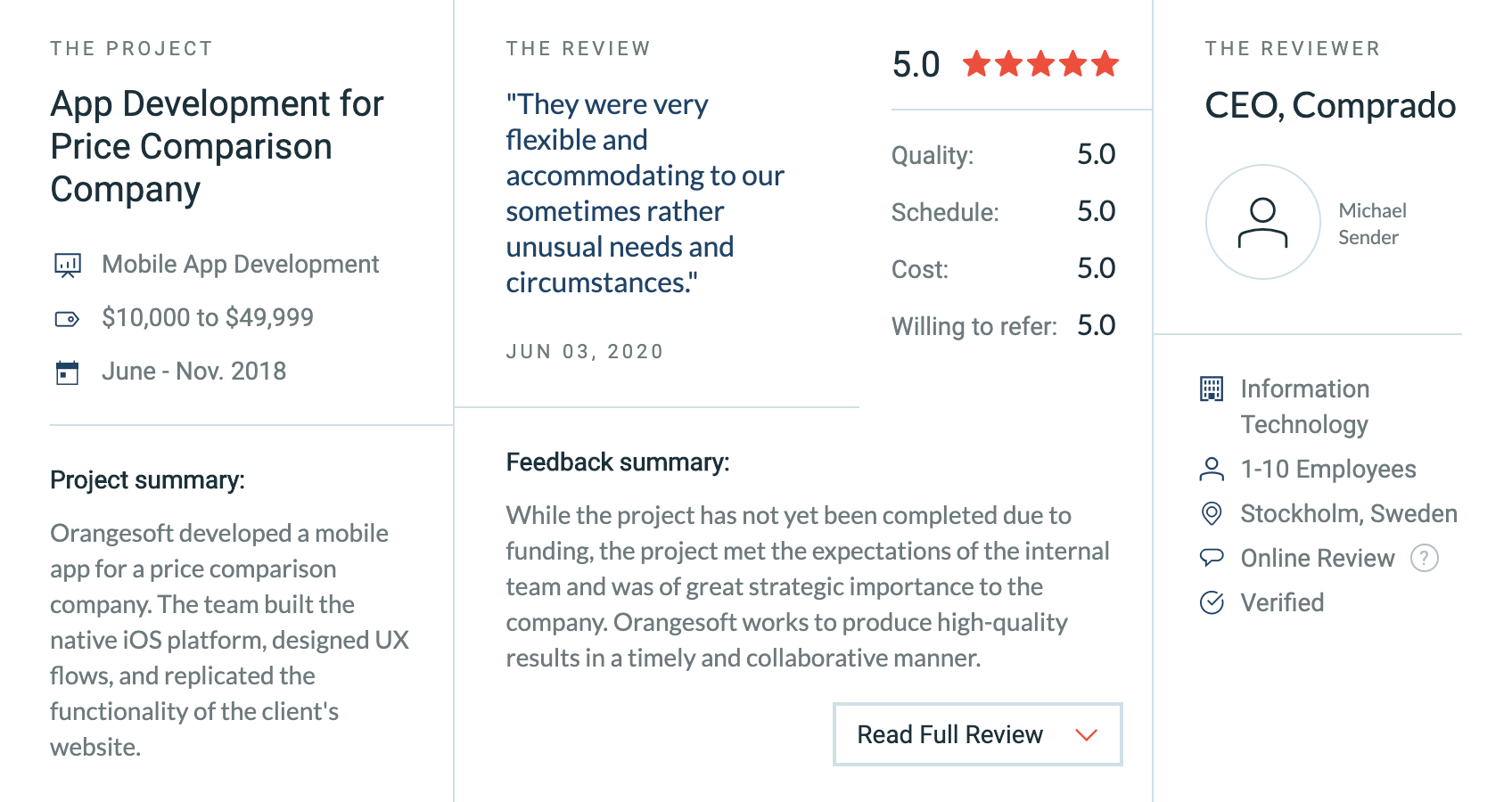
Task: Click the building icon next to Information Technology
Action: click(x=1212, y=389)
